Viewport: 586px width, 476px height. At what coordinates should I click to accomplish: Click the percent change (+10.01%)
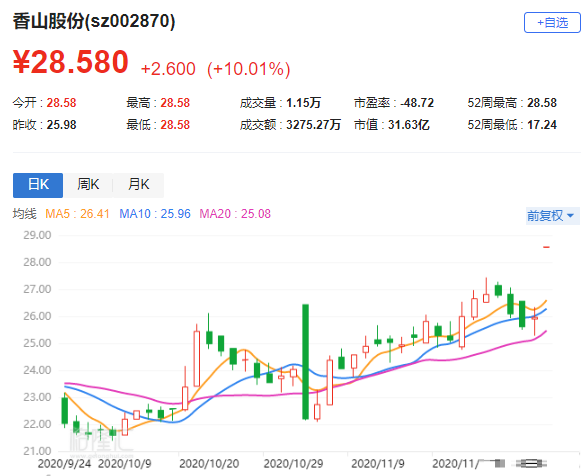(249, 69)
